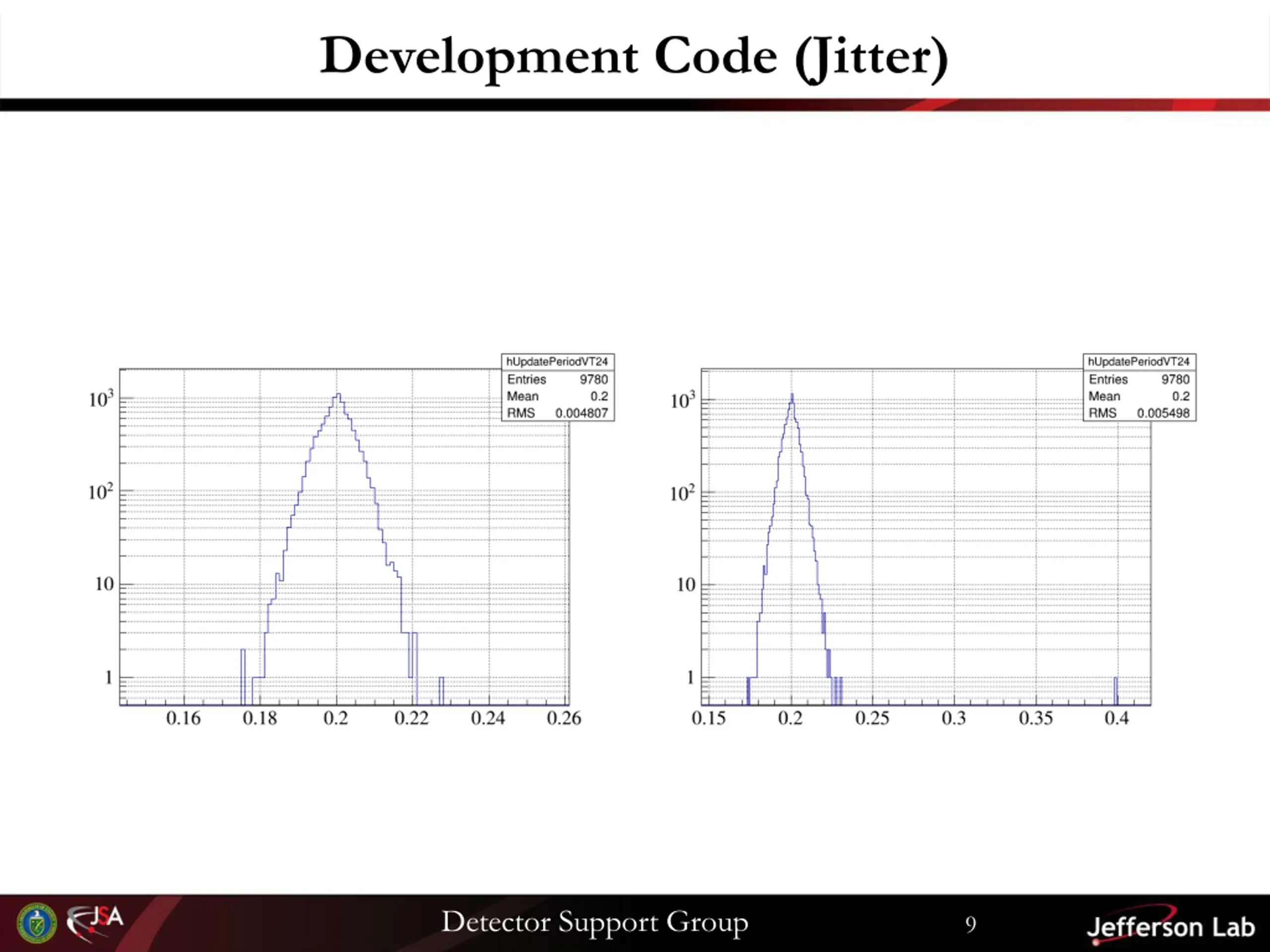Click the 0.26 x-axis label
Viewport: 1270px width, 952px height.
click(564, 718)
